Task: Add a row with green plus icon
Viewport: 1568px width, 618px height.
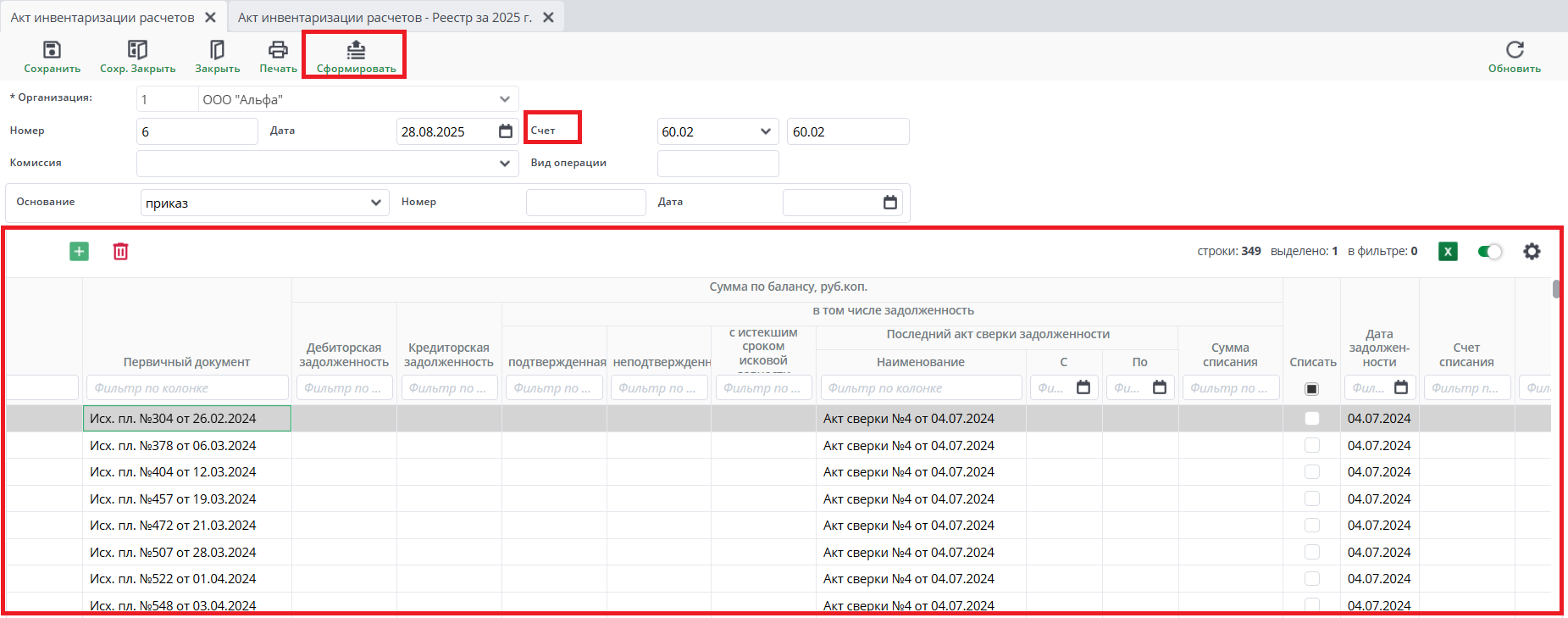Action: pos(79,251)
